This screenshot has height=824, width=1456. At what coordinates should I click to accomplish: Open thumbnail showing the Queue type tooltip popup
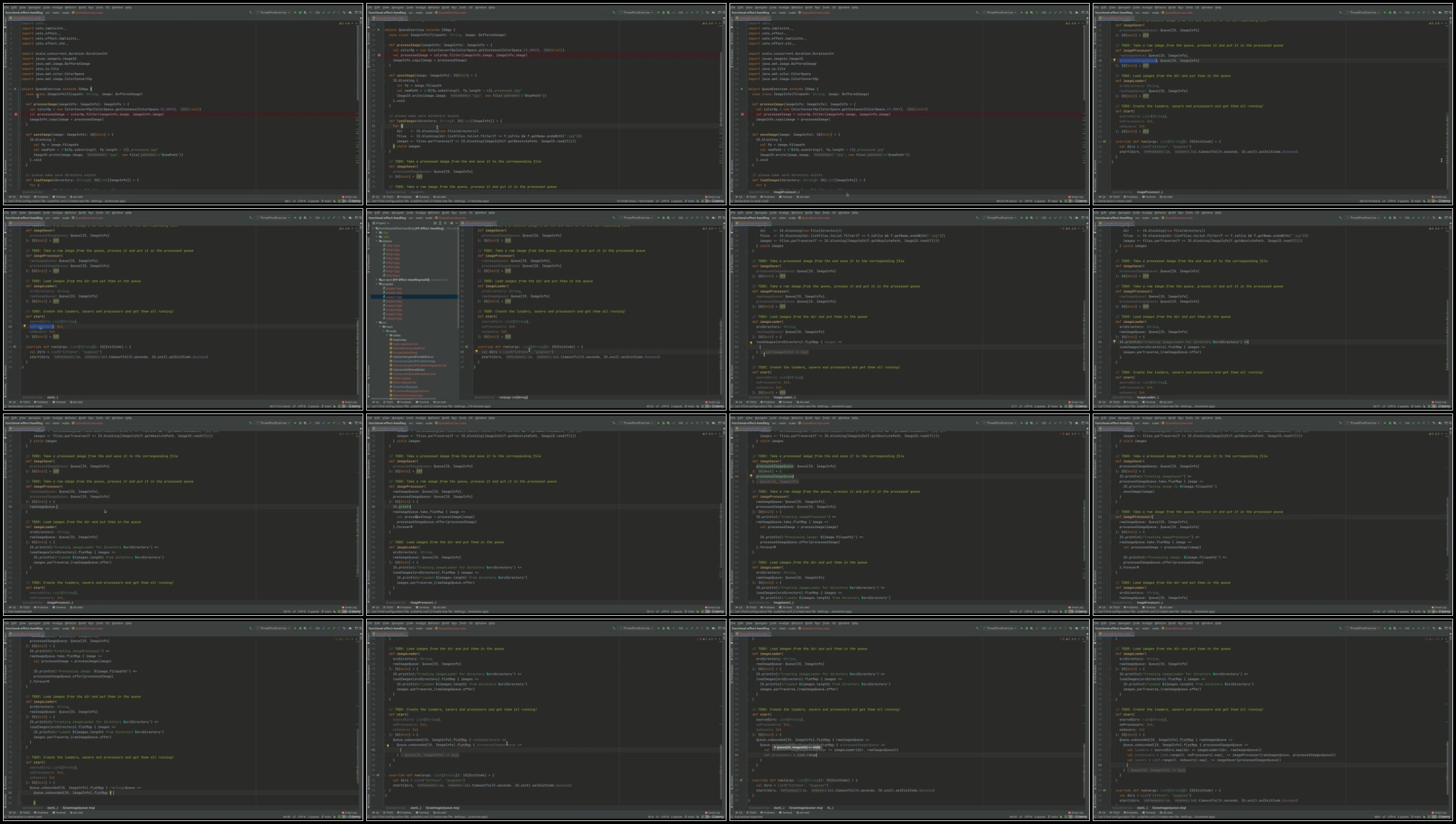(x=909, y=720)
